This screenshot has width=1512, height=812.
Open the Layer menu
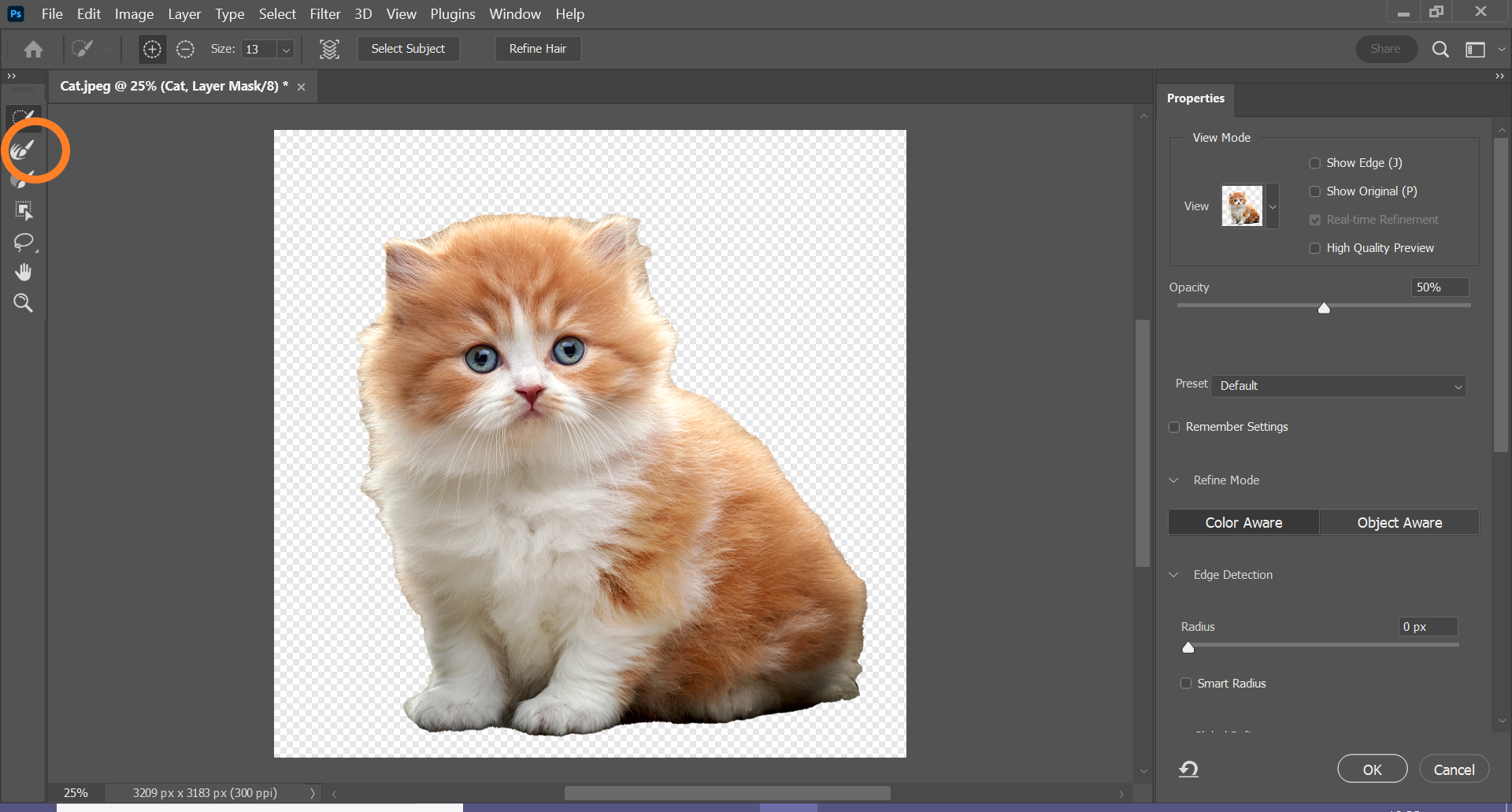[184, 13]
